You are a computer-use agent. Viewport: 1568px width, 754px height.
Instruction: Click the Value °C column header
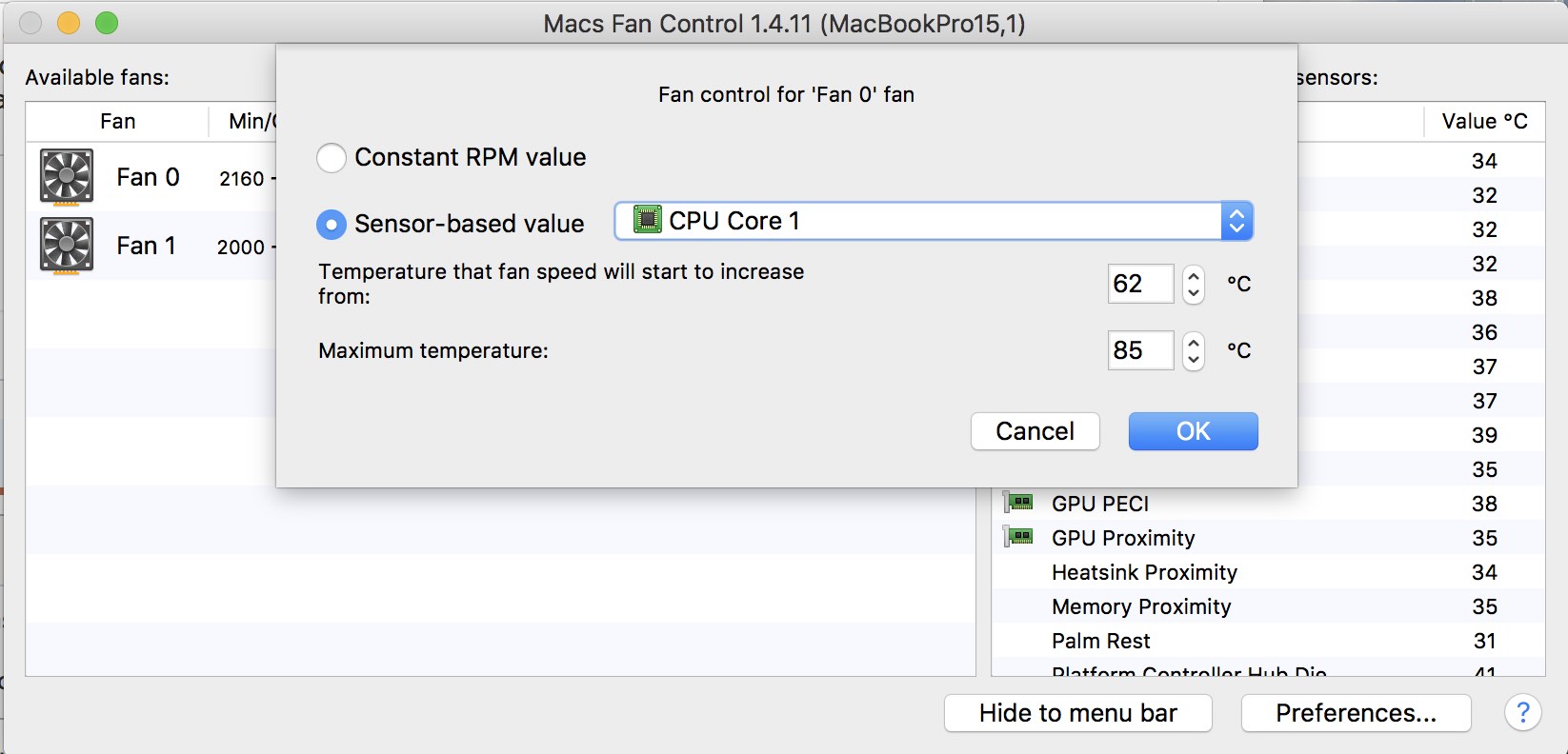click(1484, 122)
